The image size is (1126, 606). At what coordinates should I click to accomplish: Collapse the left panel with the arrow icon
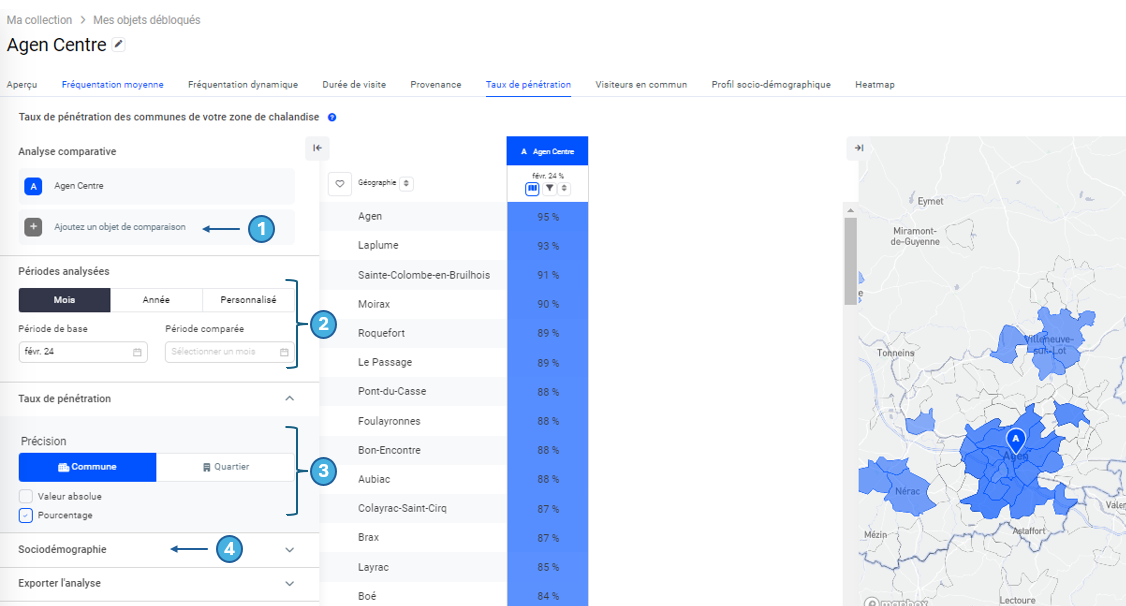(x=317, y=148)
